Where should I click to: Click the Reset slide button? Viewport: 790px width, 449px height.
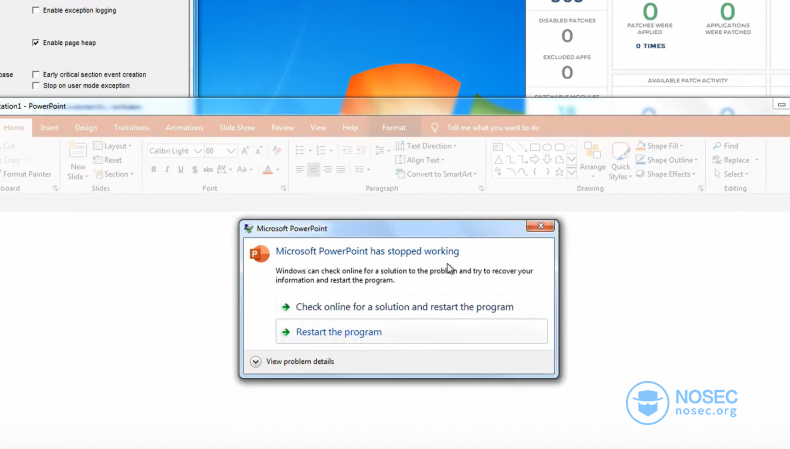coord(108,160)
